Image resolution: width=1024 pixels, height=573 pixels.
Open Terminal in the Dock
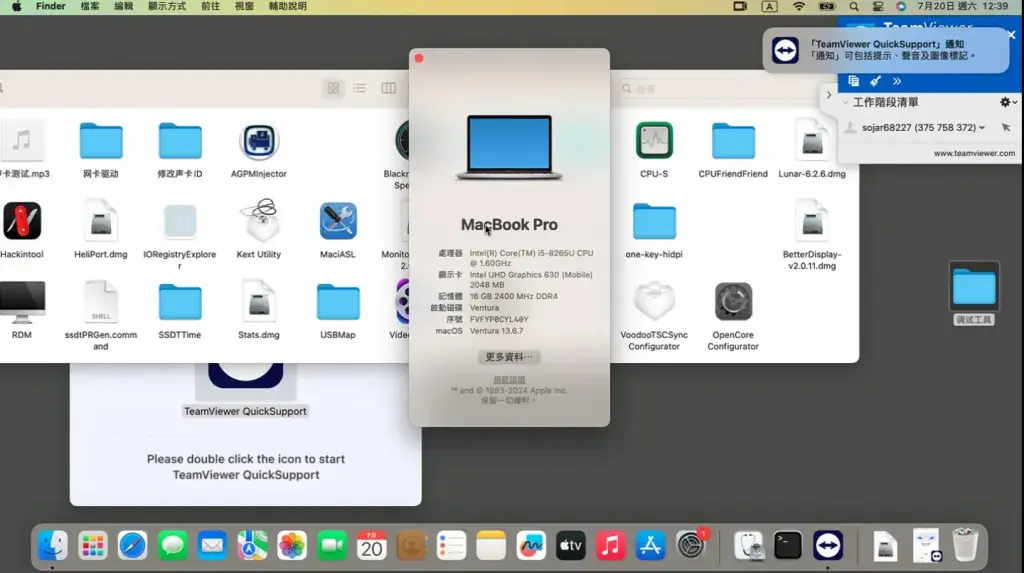[788, 546]
